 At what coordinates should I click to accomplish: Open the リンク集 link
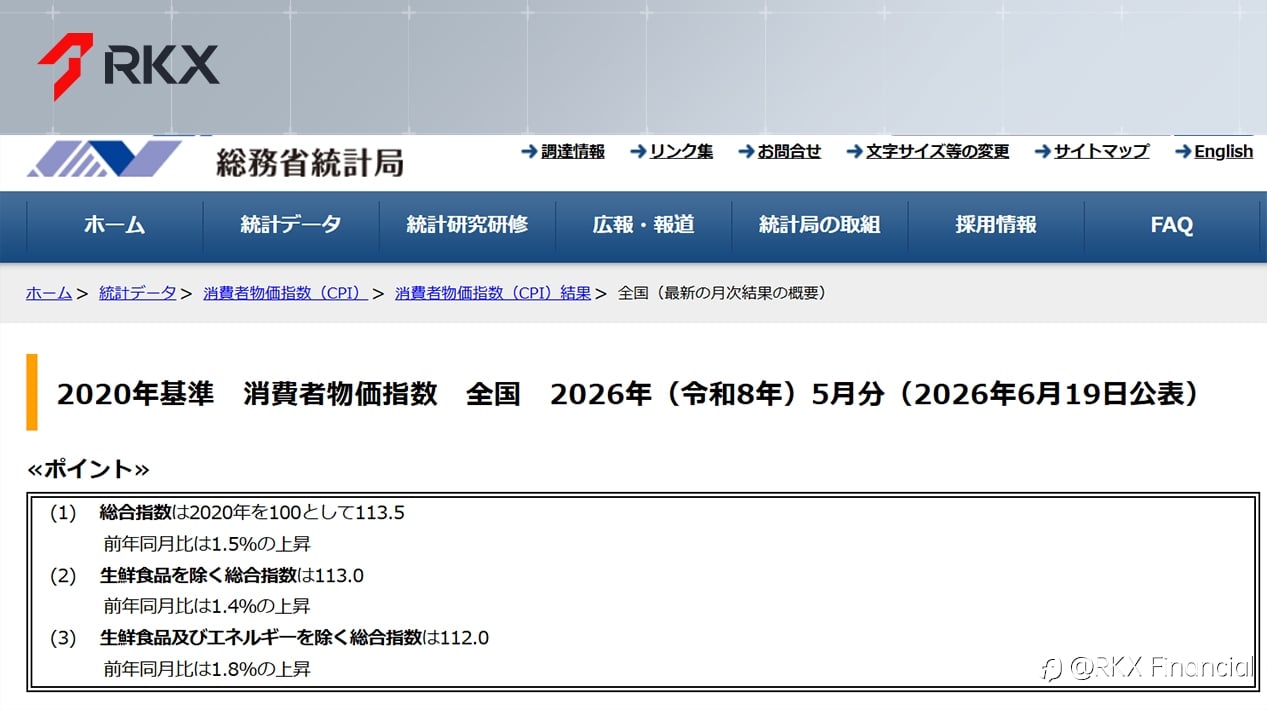[681, 152]
